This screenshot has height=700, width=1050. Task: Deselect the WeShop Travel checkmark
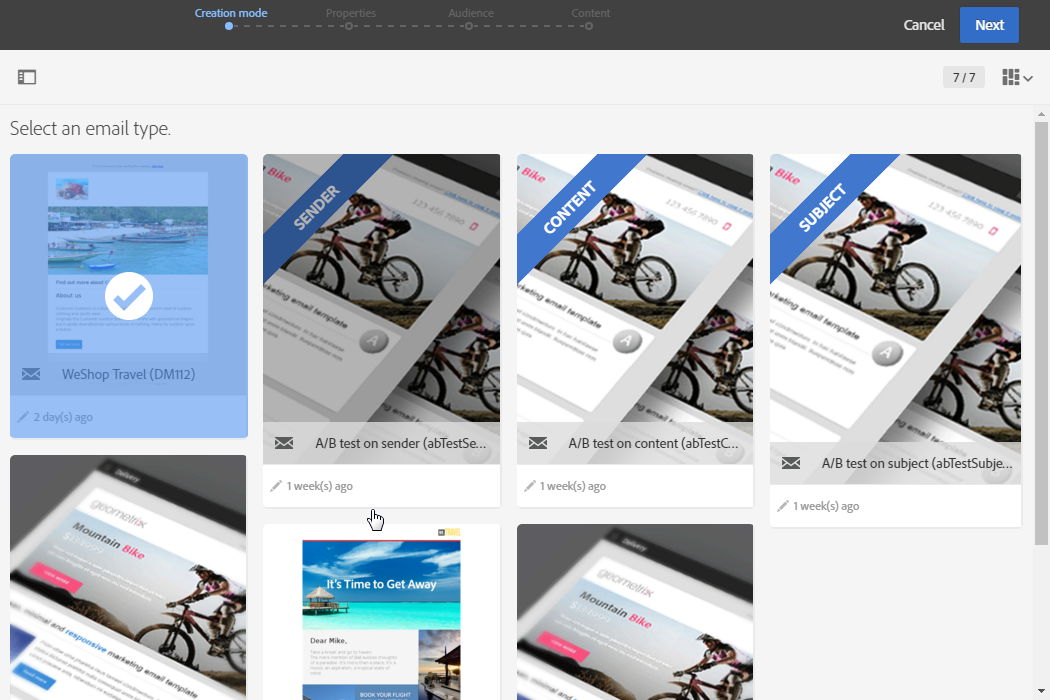[x=129, y=295]
